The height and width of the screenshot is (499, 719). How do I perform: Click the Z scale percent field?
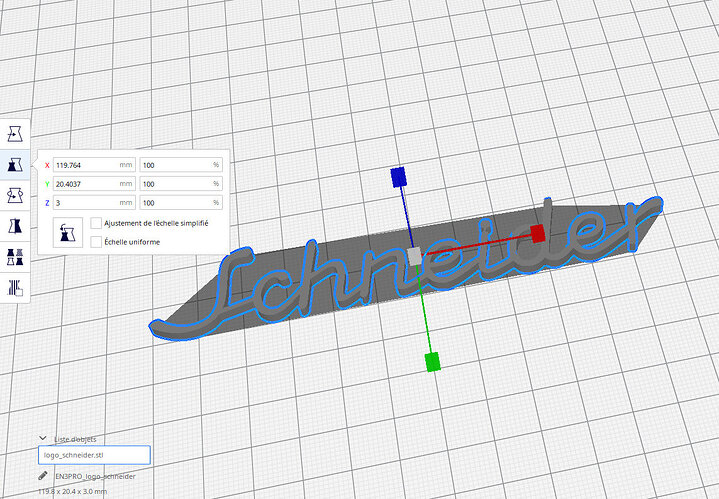[181, 202]
